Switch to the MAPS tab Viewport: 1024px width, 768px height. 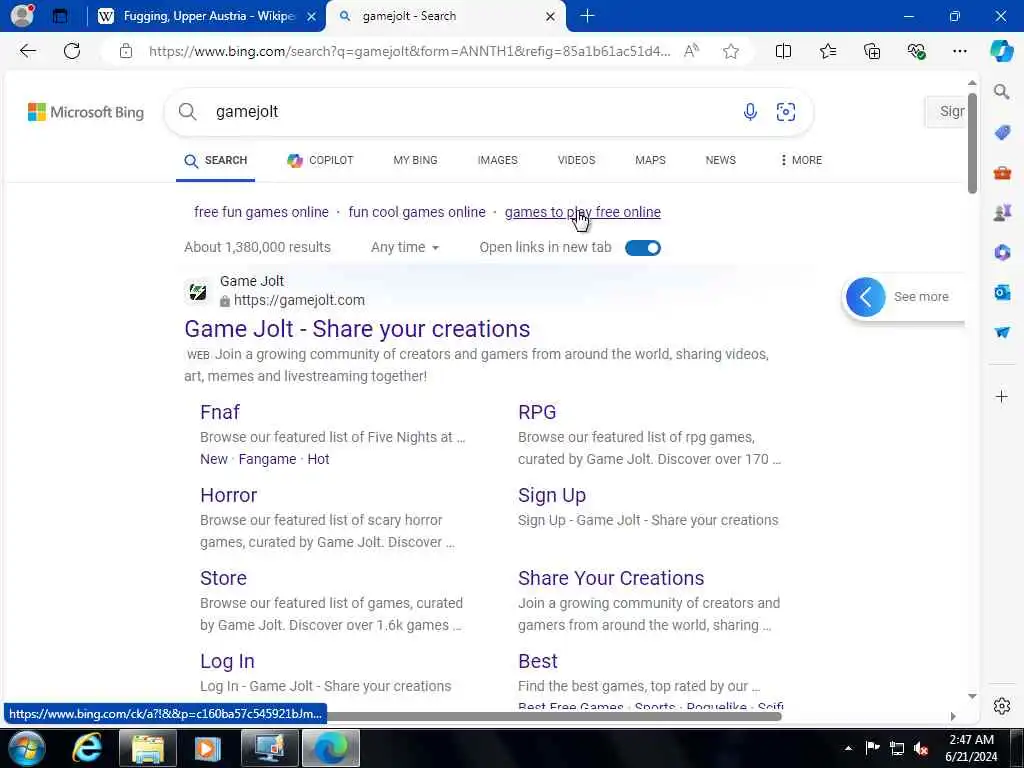(650, 160)
